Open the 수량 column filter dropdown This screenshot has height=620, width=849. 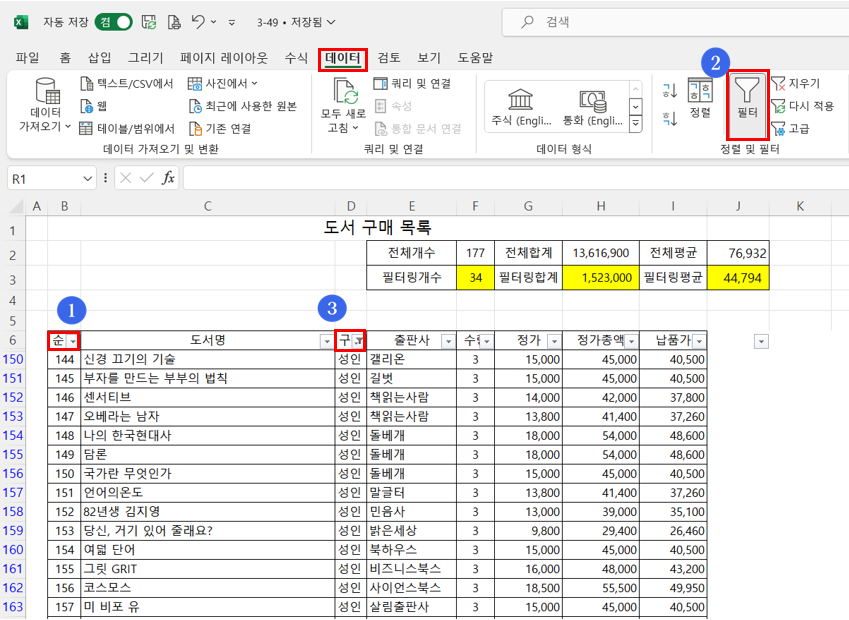pos(487,342)
